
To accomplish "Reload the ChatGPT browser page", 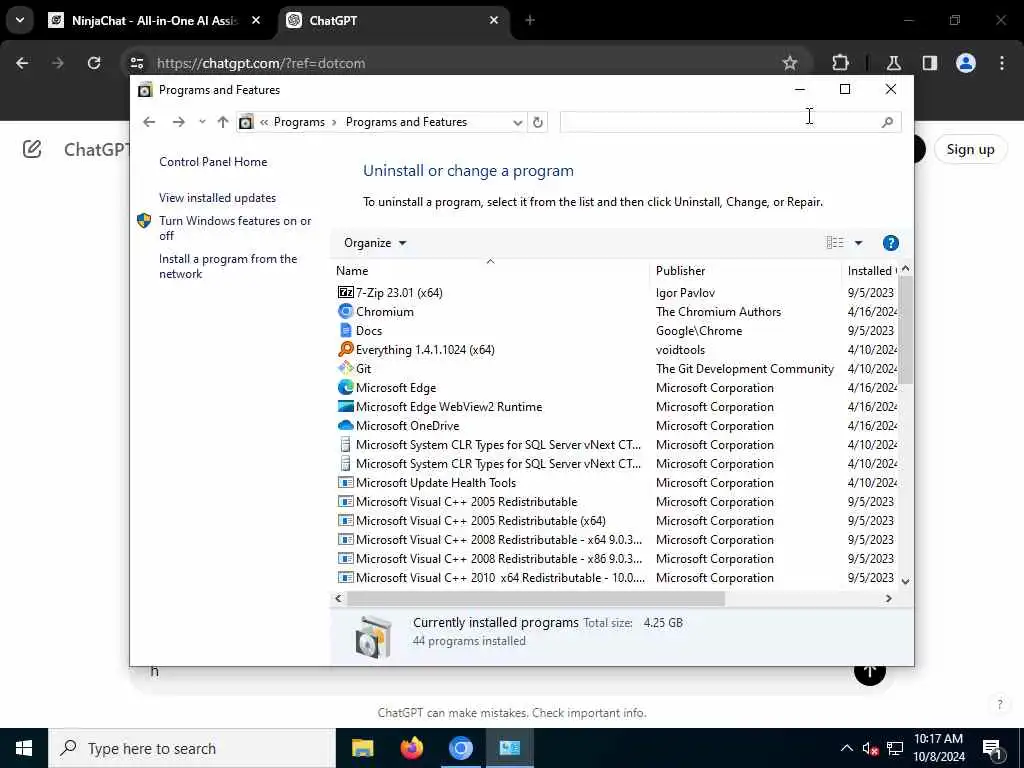I will (x=94, y=63).
